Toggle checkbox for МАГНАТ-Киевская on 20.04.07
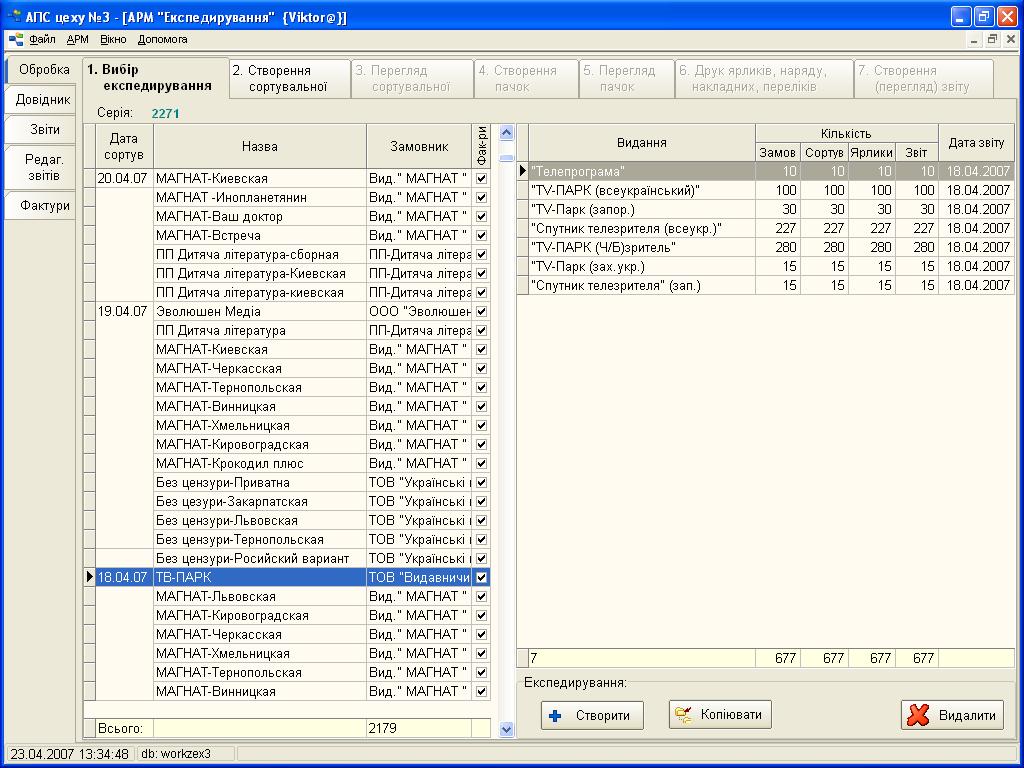This screenshot has width=1024, height=768. pos(481,178)
